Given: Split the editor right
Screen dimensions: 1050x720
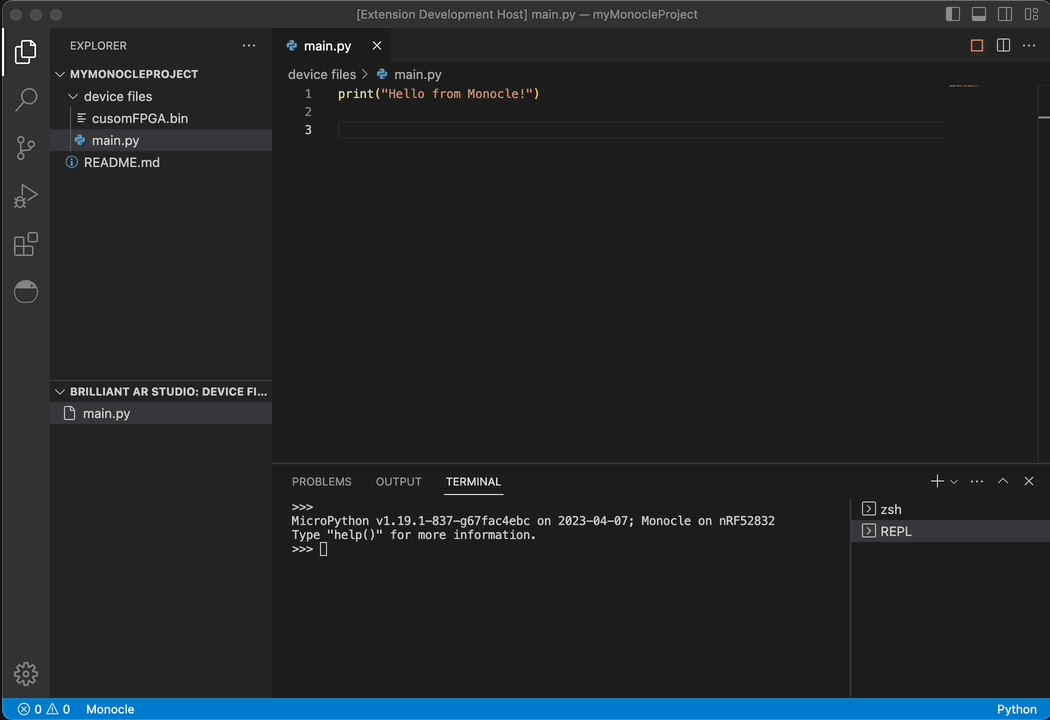Looking at the screenshot, I should (x=1003, y=46).
